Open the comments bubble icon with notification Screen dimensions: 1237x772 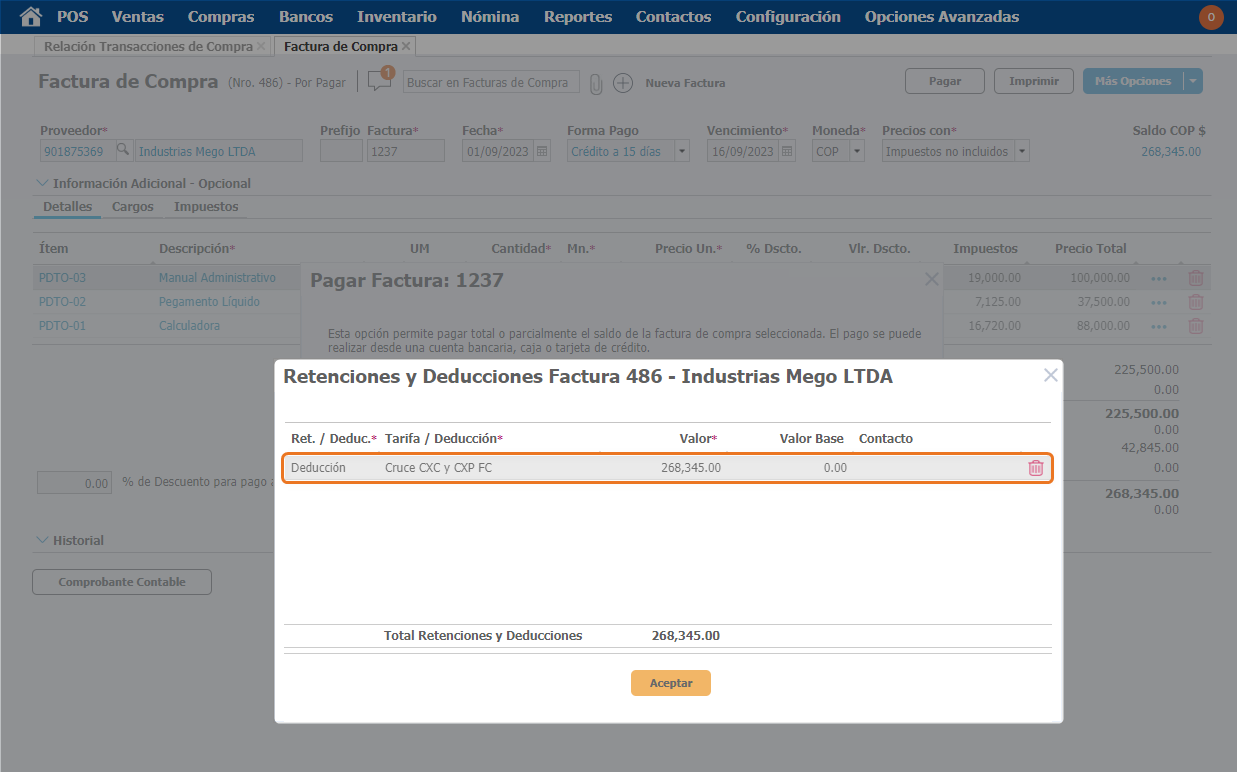point(379,81)
